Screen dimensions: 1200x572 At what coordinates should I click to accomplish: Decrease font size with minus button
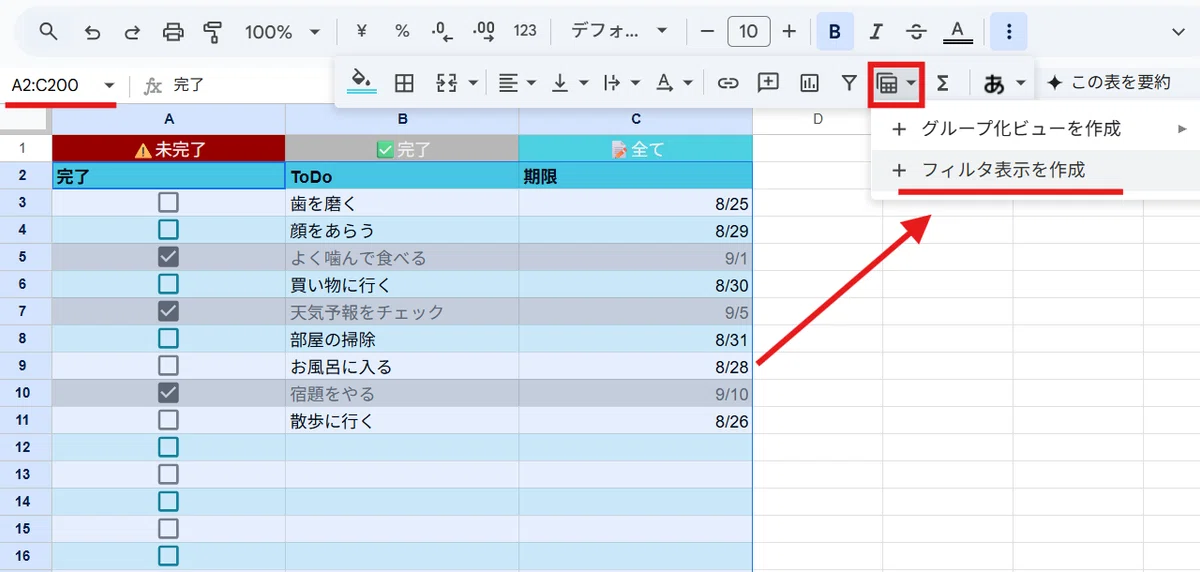[708, 32]
